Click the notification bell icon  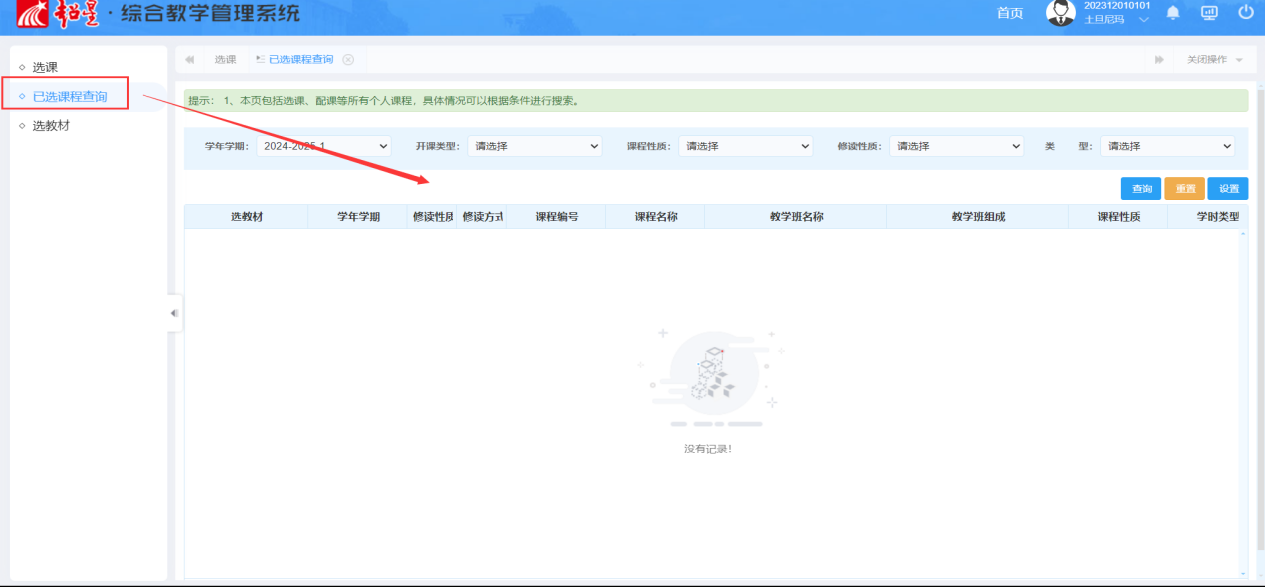pos(1173,13)
